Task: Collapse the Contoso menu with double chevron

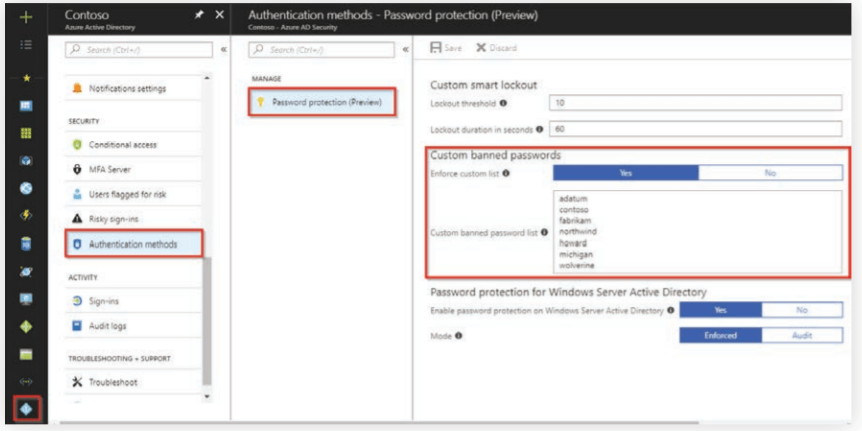Action: click(224, 49)
